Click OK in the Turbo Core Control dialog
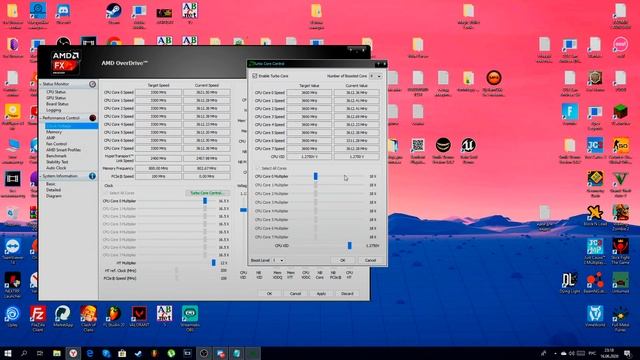The image size is (640, 360). 342,260
